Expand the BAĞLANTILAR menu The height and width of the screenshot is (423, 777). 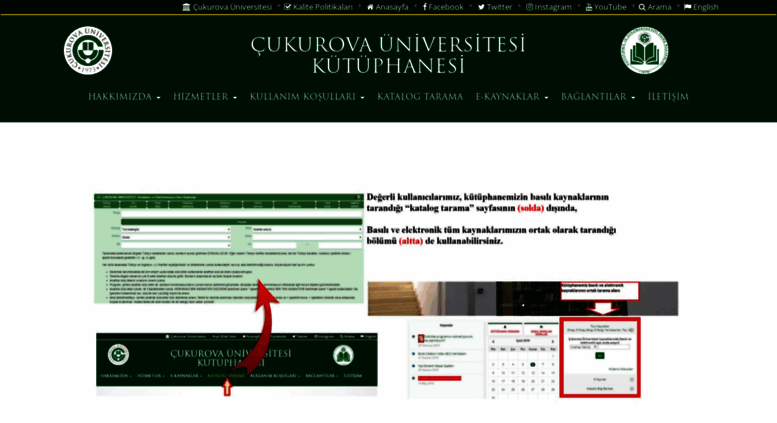(x=598, y=97)
